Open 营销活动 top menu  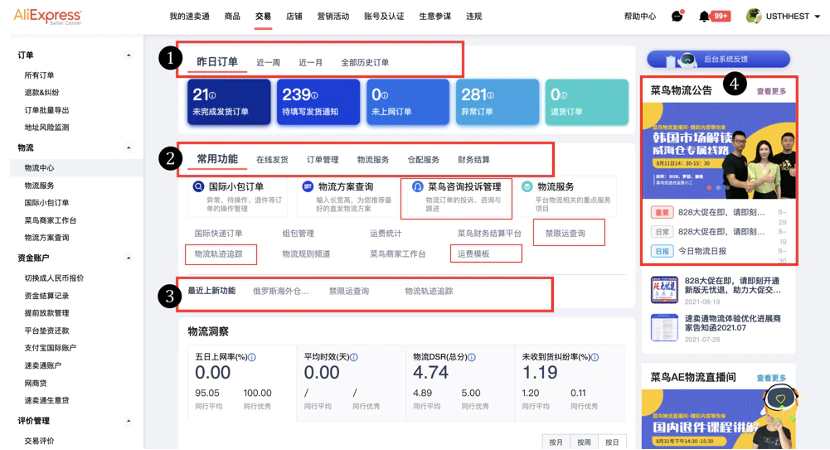pos(333,16)
